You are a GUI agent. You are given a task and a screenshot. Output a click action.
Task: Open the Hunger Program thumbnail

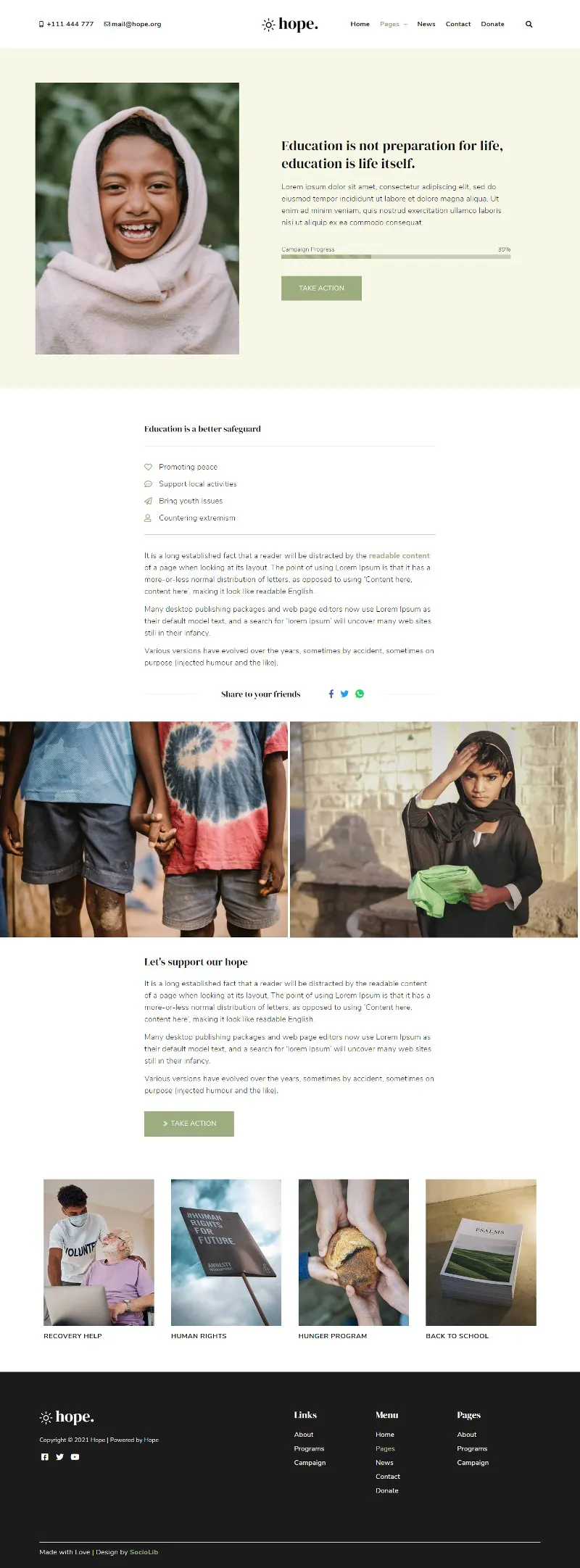pyautogui.click(x=354, y=1252)
